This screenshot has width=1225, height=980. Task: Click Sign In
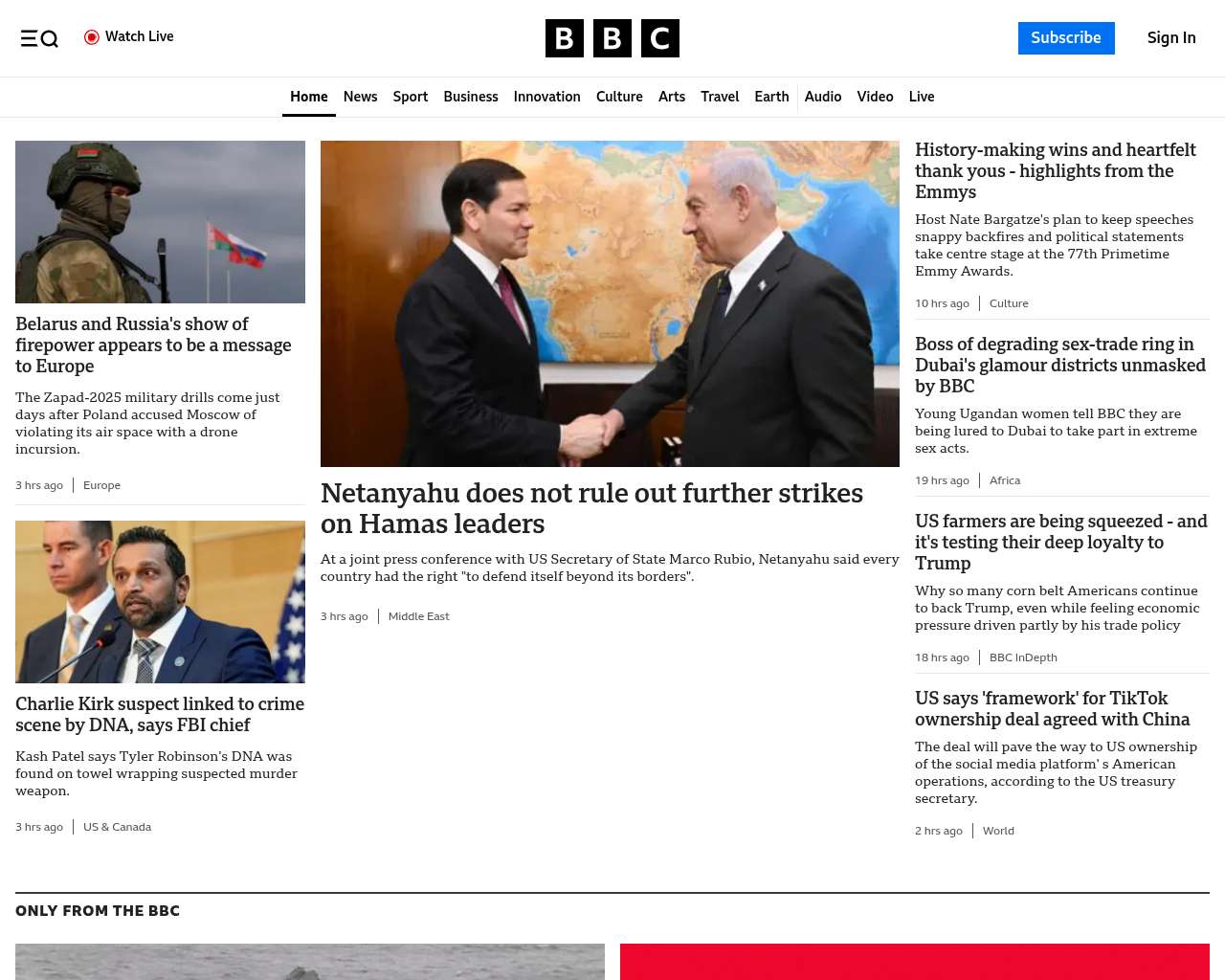pos(1171,38)
